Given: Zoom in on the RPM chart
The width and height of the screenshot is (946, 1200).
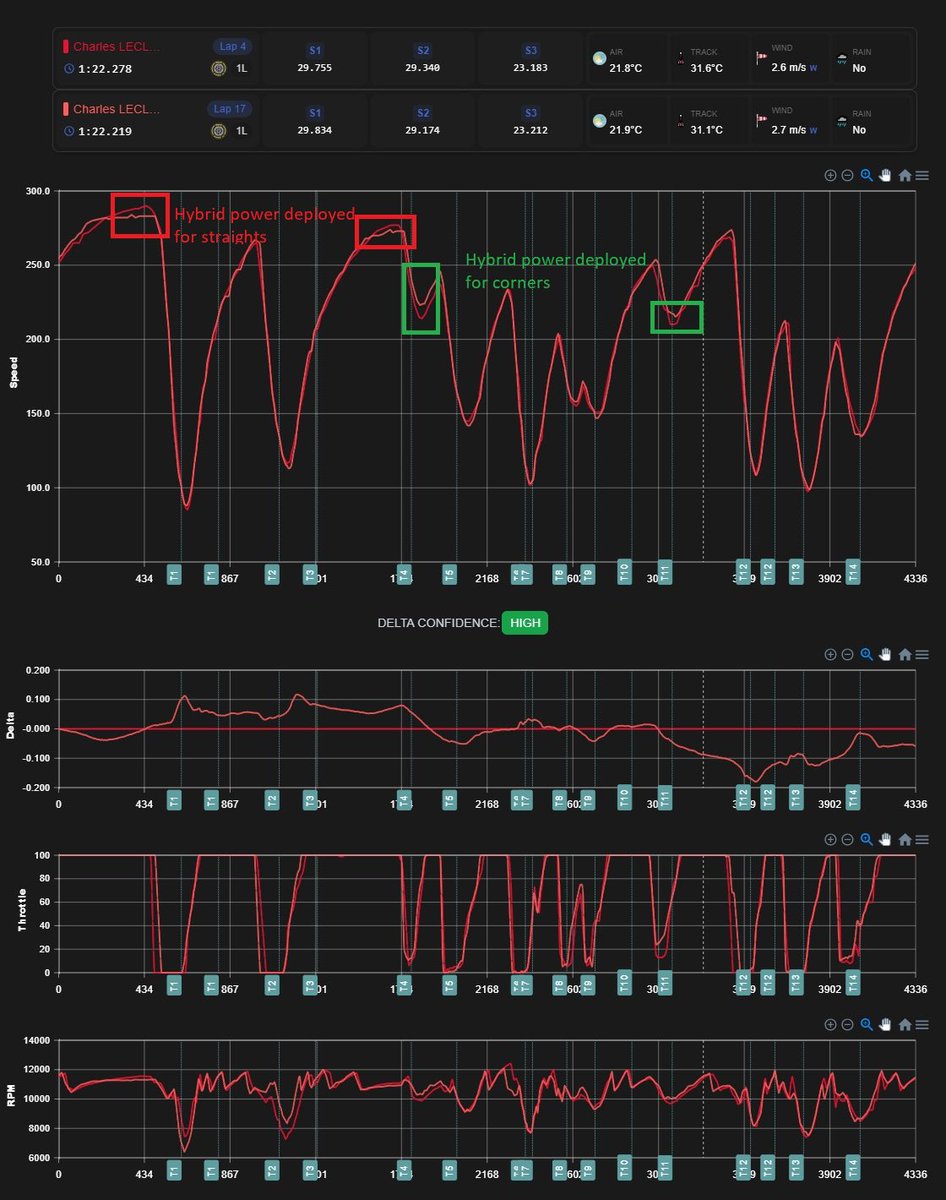Looking at the screenshot, I should click(830, 1025).
